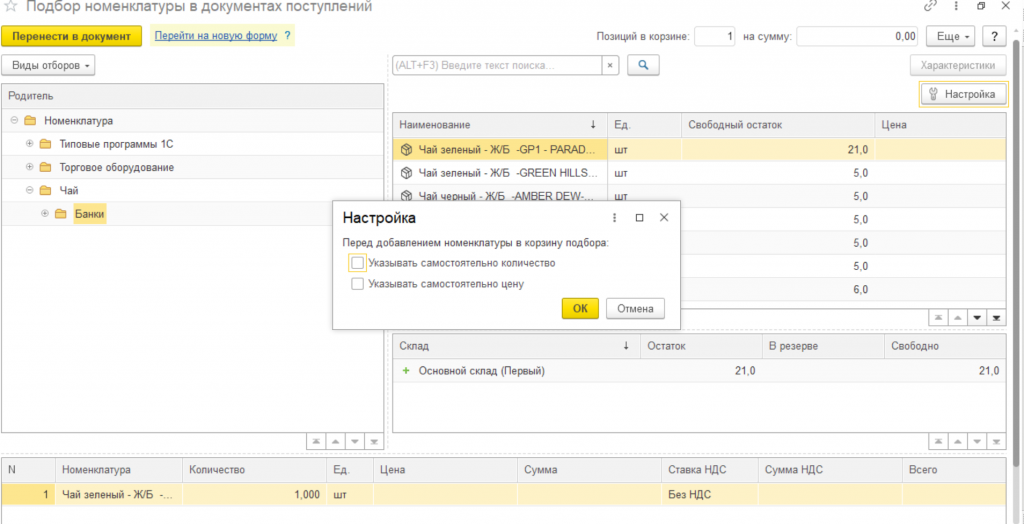Close the Настройка dialog
The height and width of the screenshot is (524, 1024).
tap(664, 218)
